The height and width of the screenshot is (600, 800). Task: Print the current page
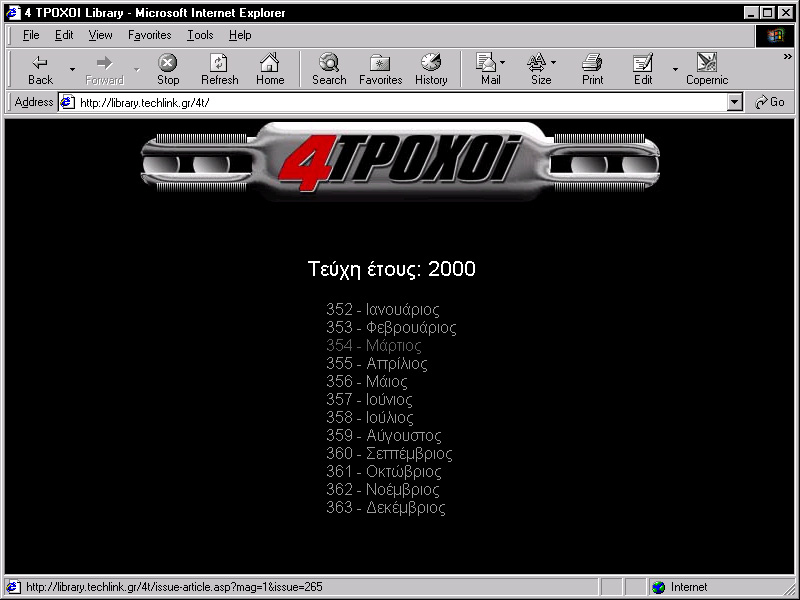point(592,69)
